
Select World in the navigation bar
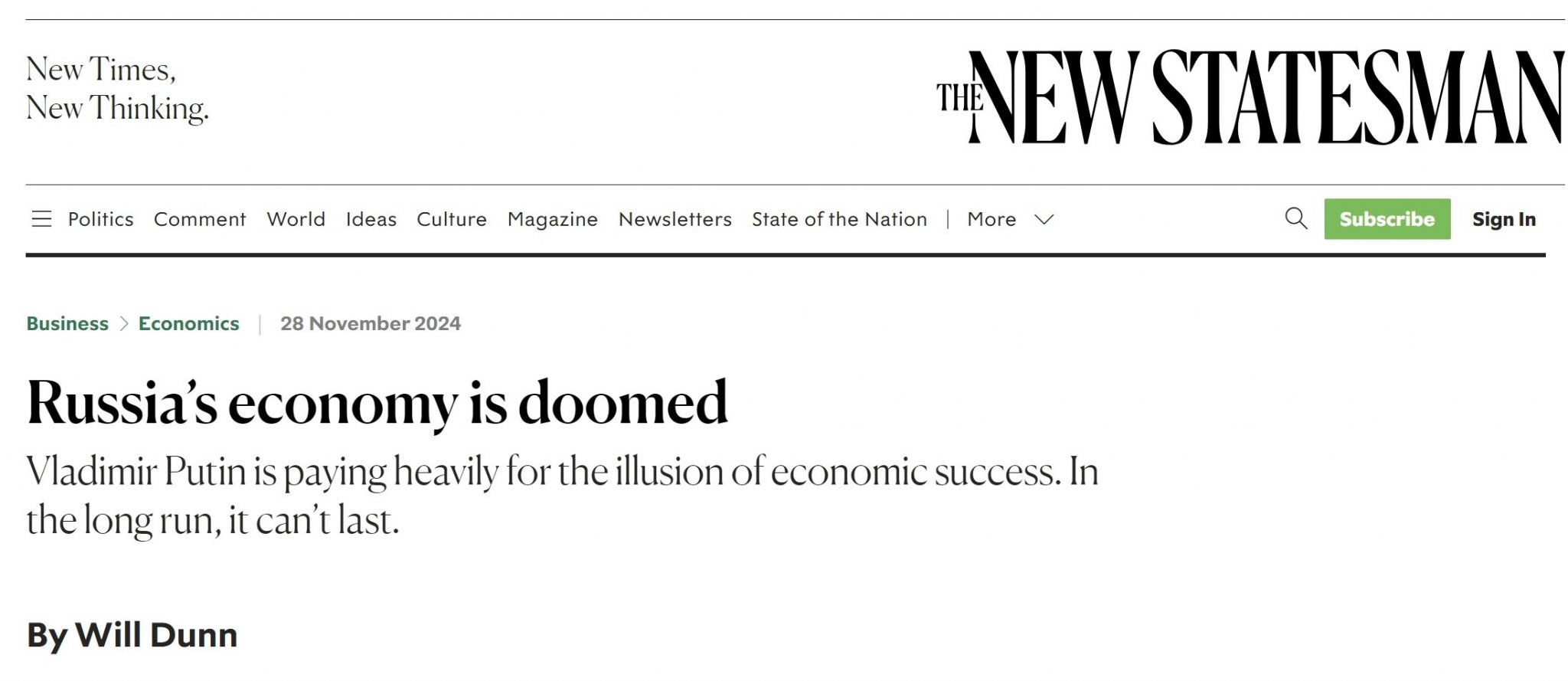[296, 219]
